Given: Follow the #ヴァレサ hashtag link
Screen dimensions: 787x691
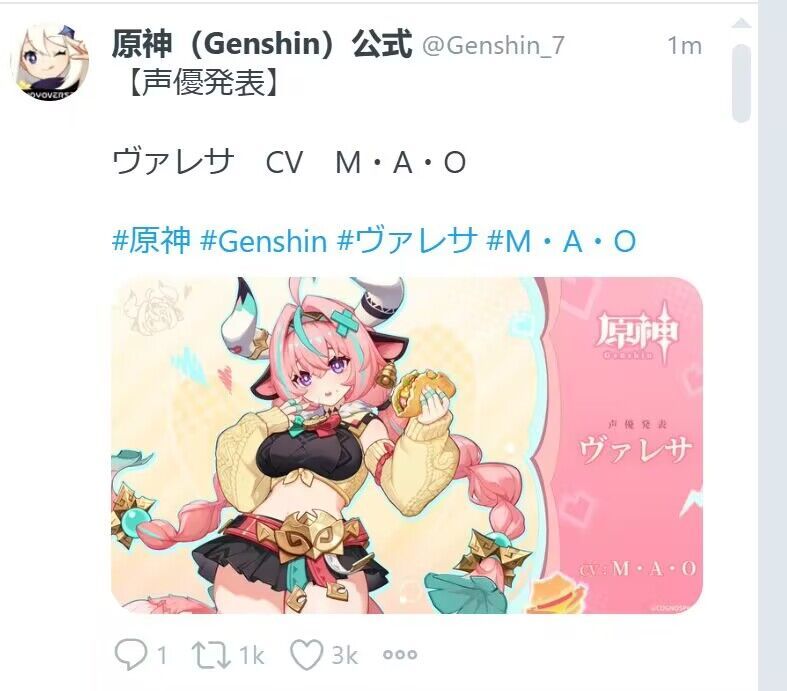Looking at the screenshot, I should pos(407,240).
